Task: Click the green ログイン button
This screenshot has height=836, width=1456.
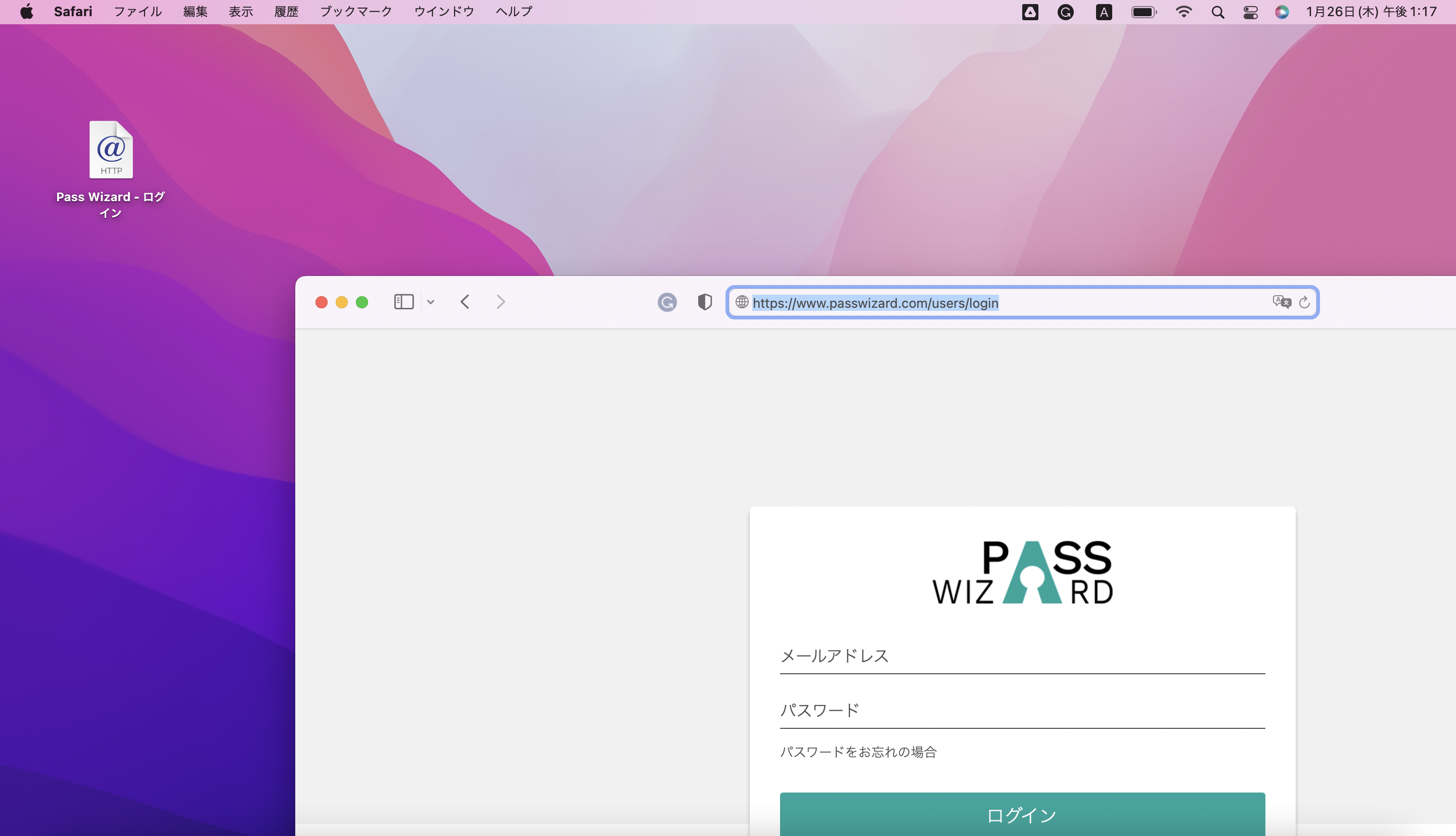Action: pos(1023,815)
